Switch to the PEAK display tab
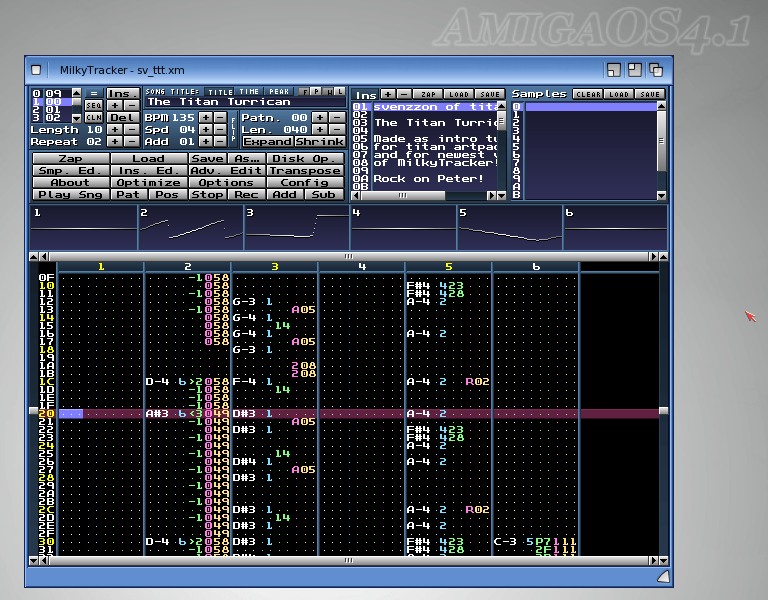 click(x=279, y=91)
